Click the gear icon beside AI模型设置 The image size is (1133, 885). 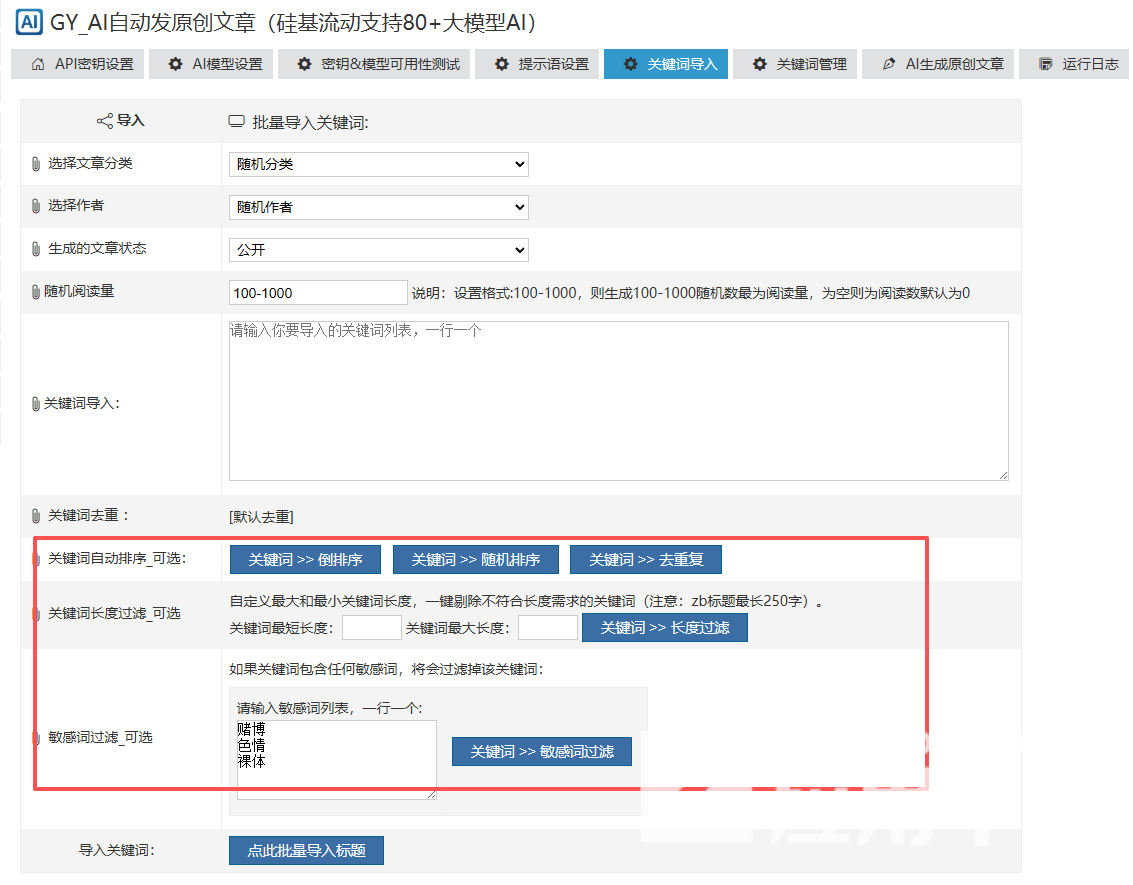(x=176, y=64)
